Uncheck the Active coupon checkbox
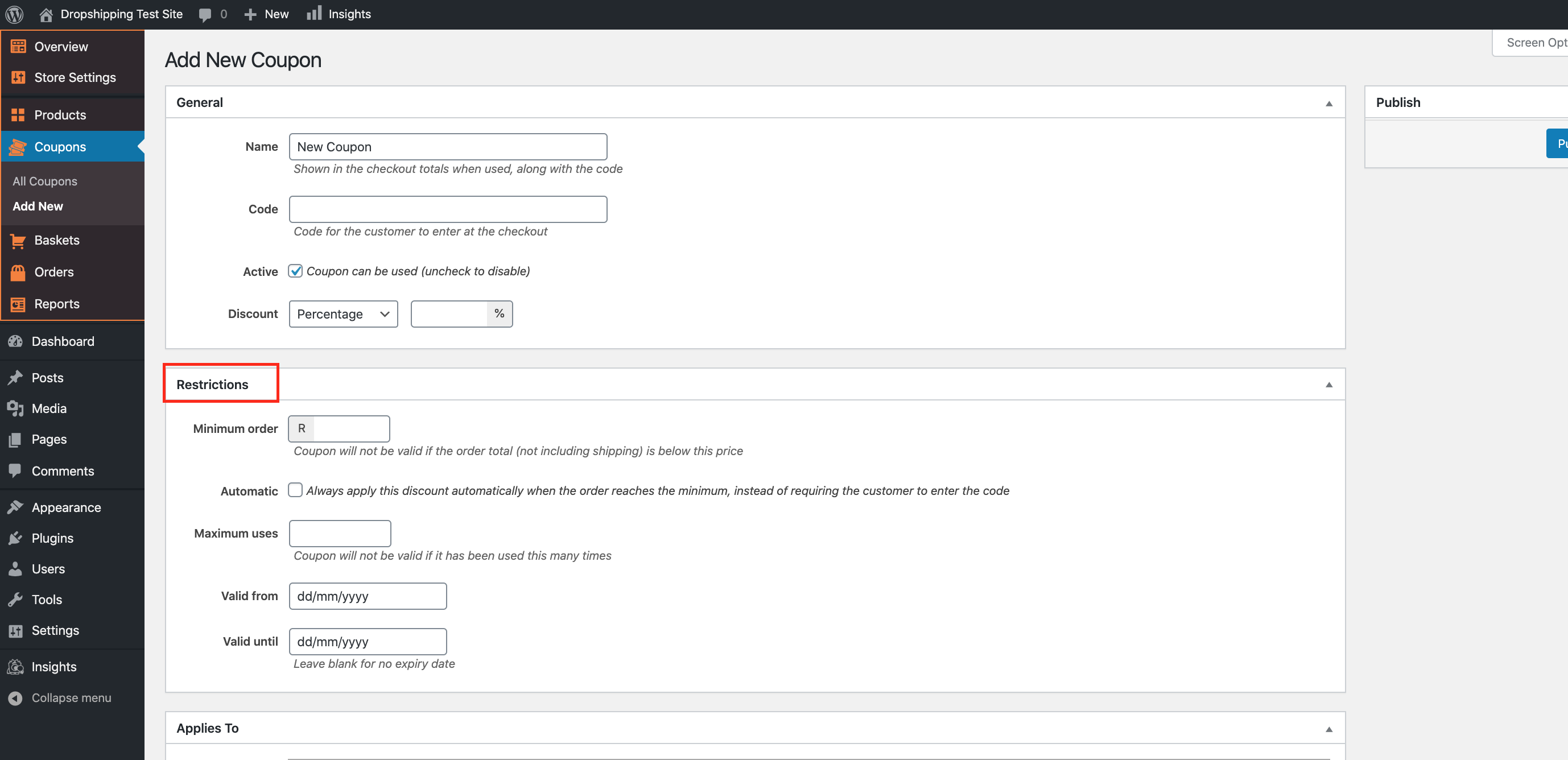The width and height of the screenshot is (1568, 760). click(295, 271)
